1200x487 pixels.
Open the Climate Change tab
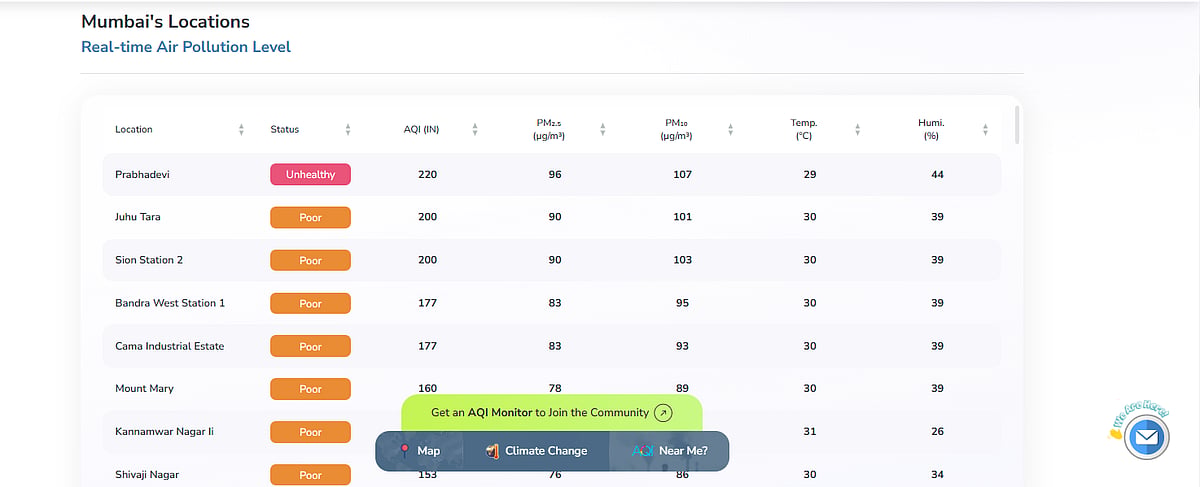536,451
